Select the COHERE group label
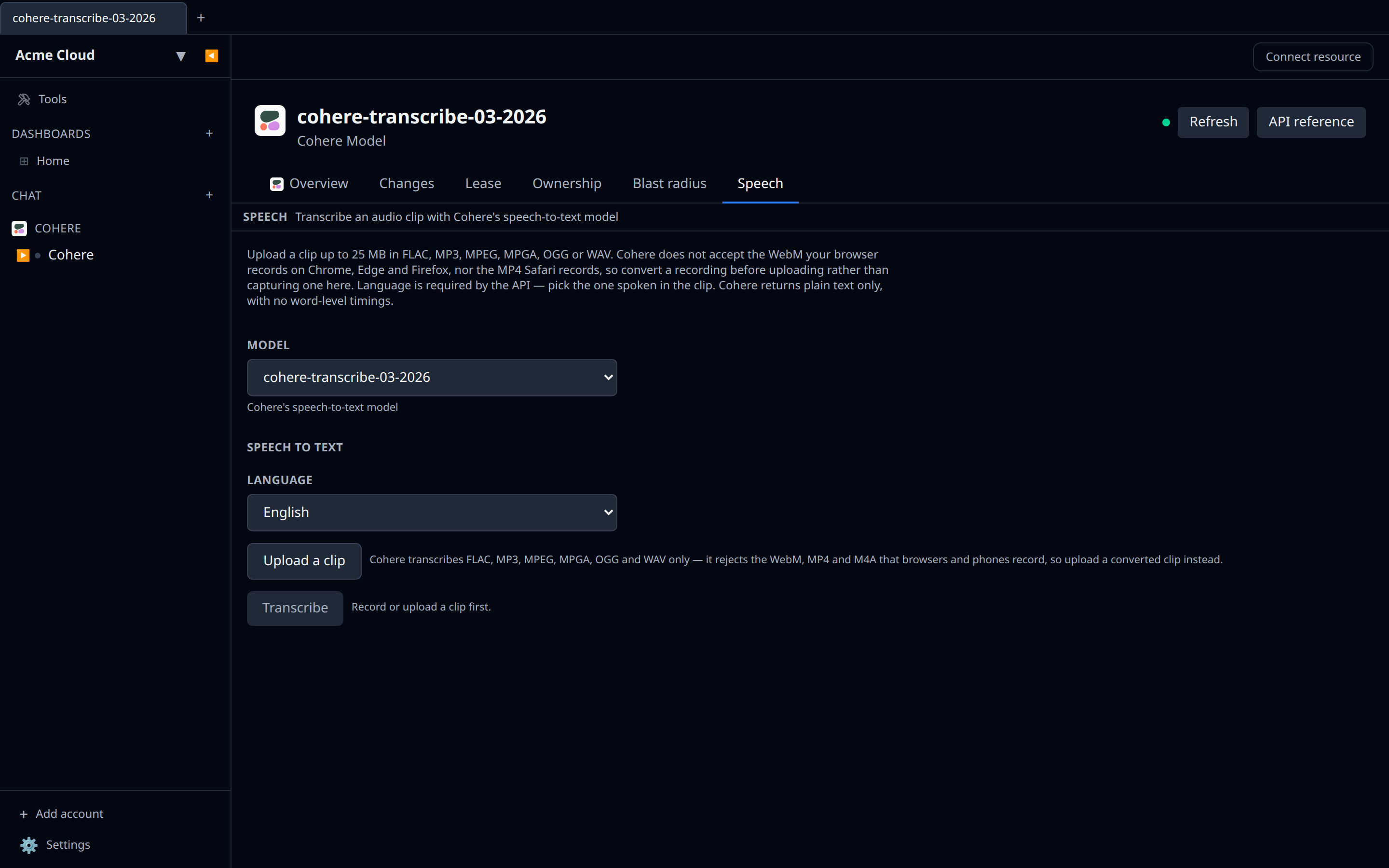1389x868 pixels. (x=58, y=229)
